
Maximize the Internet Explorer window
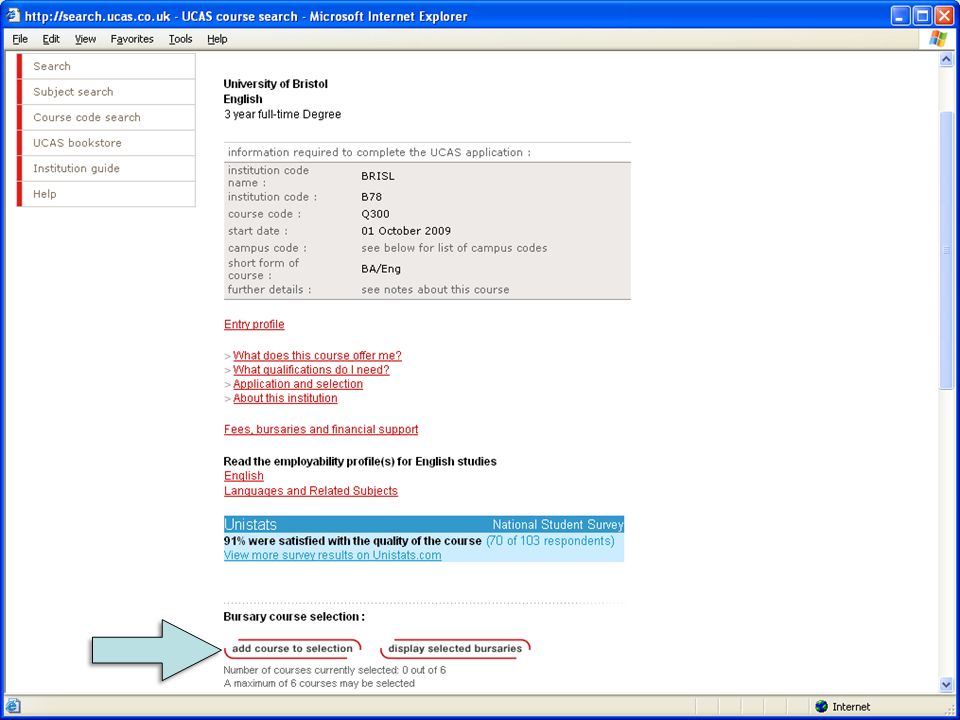click(921, 16)
